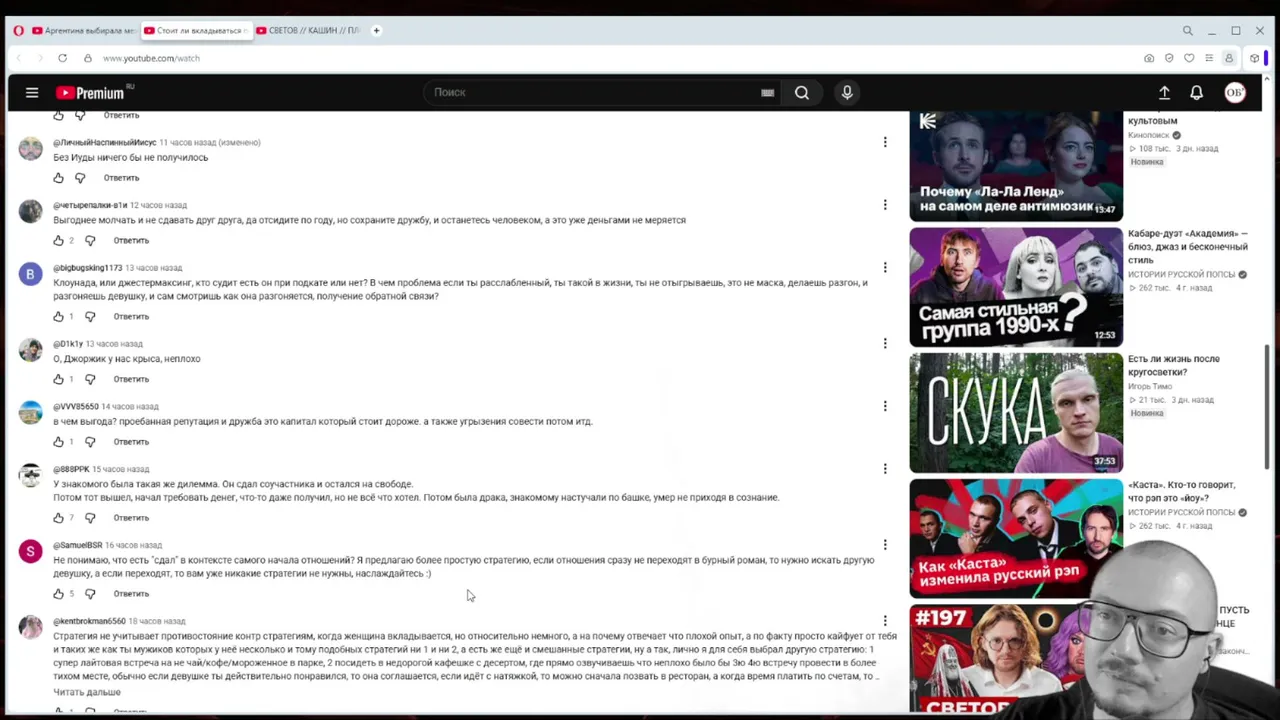Open avatar of commenter @SamuelBSR

tap(31, 551)
